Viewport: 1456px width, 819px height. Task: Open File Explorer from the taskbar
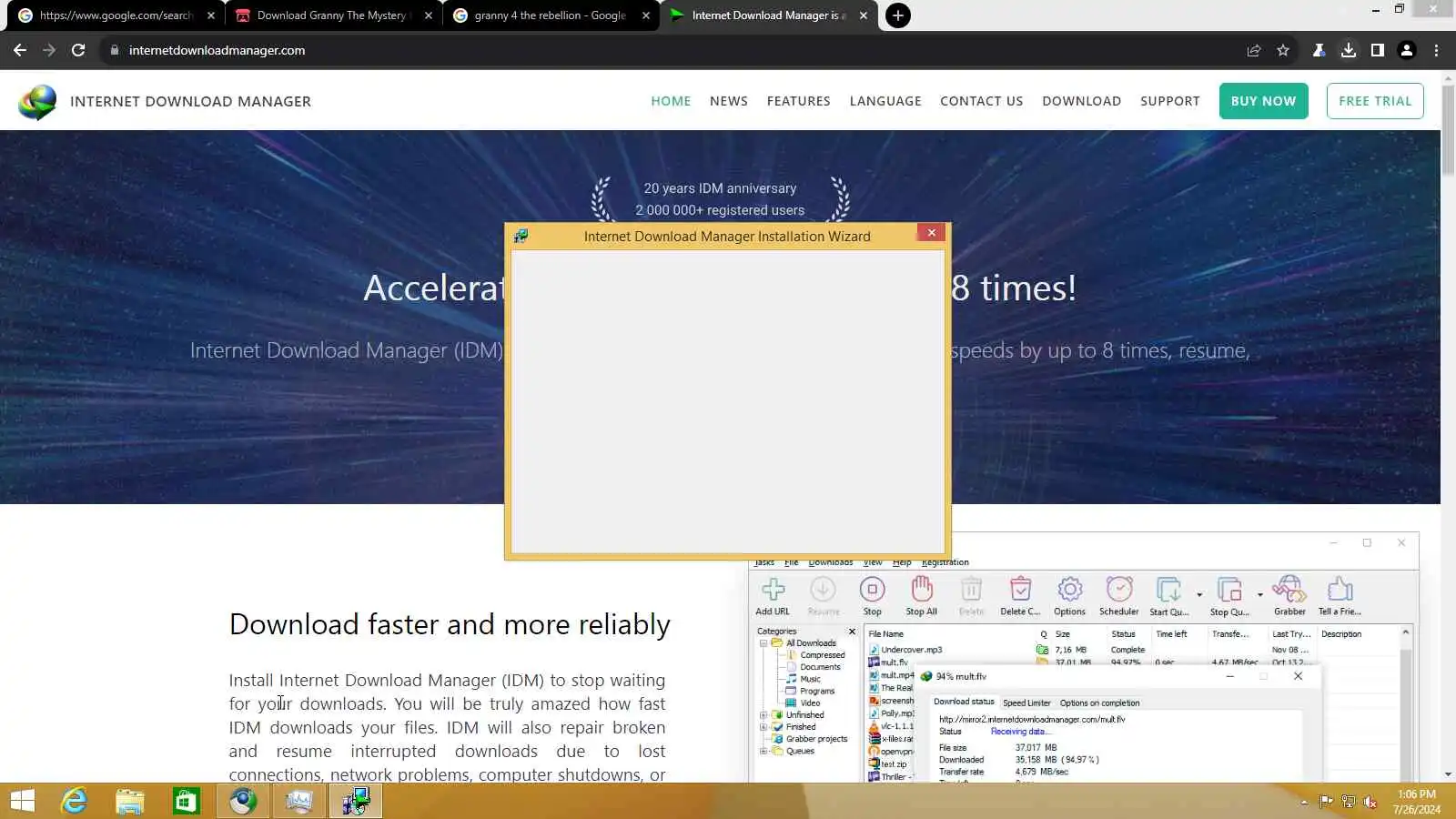point(130,801)
